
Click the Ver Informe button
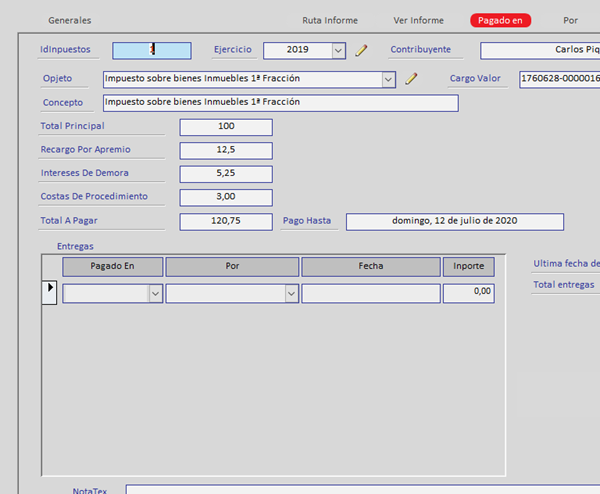[418, 20]
